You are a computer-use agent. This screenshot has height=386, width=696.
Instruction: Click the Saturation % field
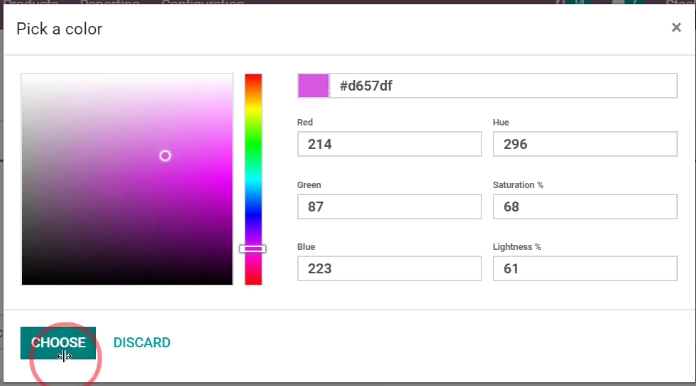(585, 206)
